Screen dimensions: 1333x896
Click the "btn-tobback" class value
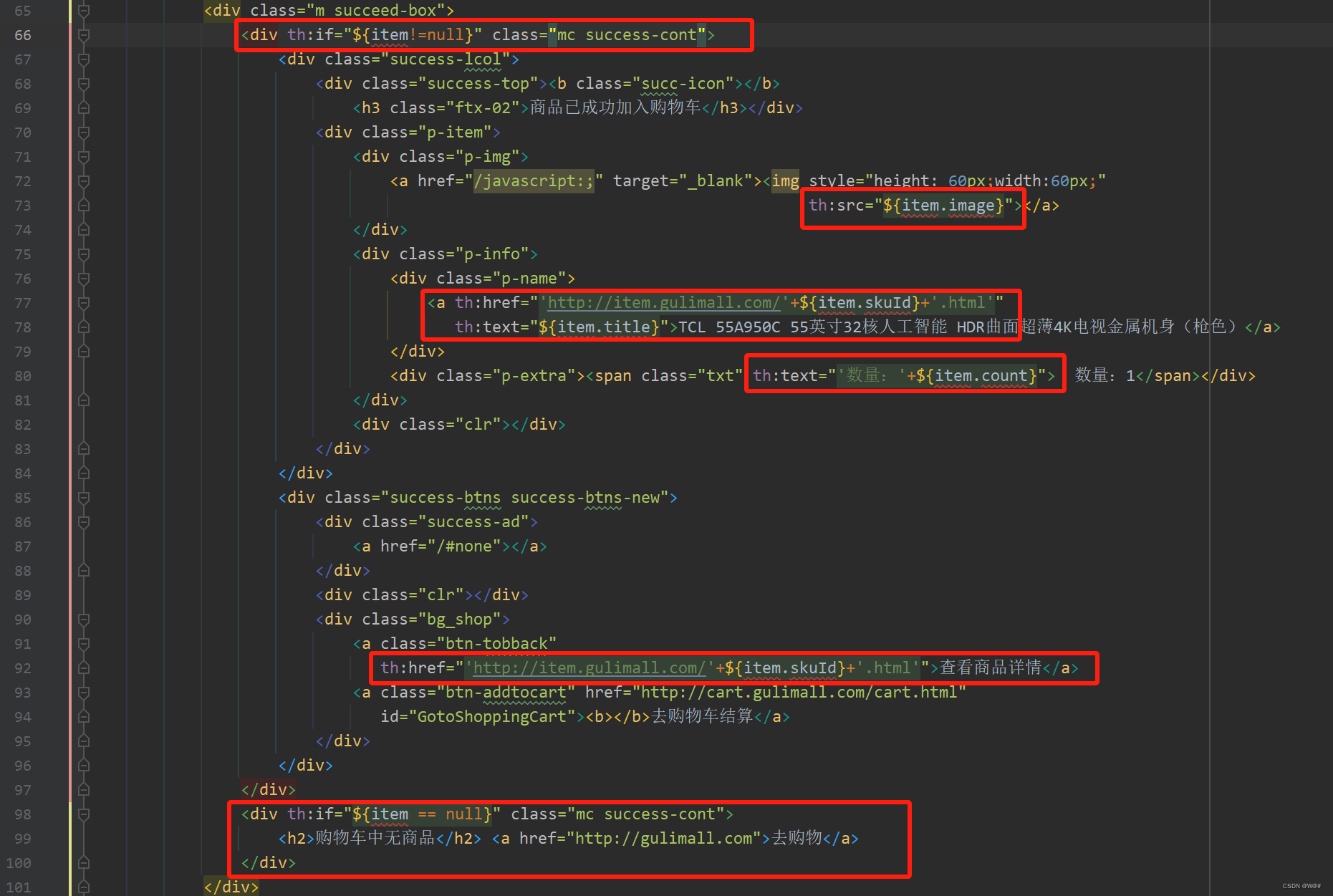(x=496, y=644)
